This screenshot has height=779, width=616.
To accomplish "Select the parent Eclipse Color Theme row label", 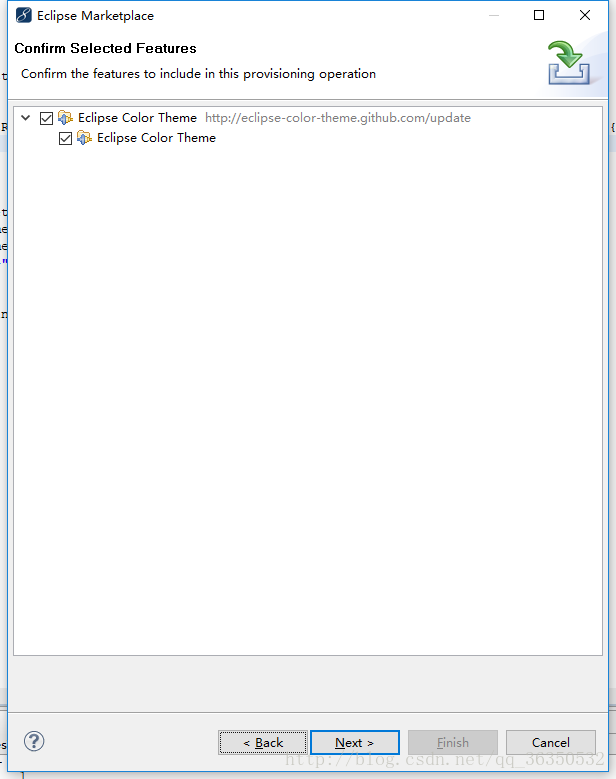I will point(137,118).
